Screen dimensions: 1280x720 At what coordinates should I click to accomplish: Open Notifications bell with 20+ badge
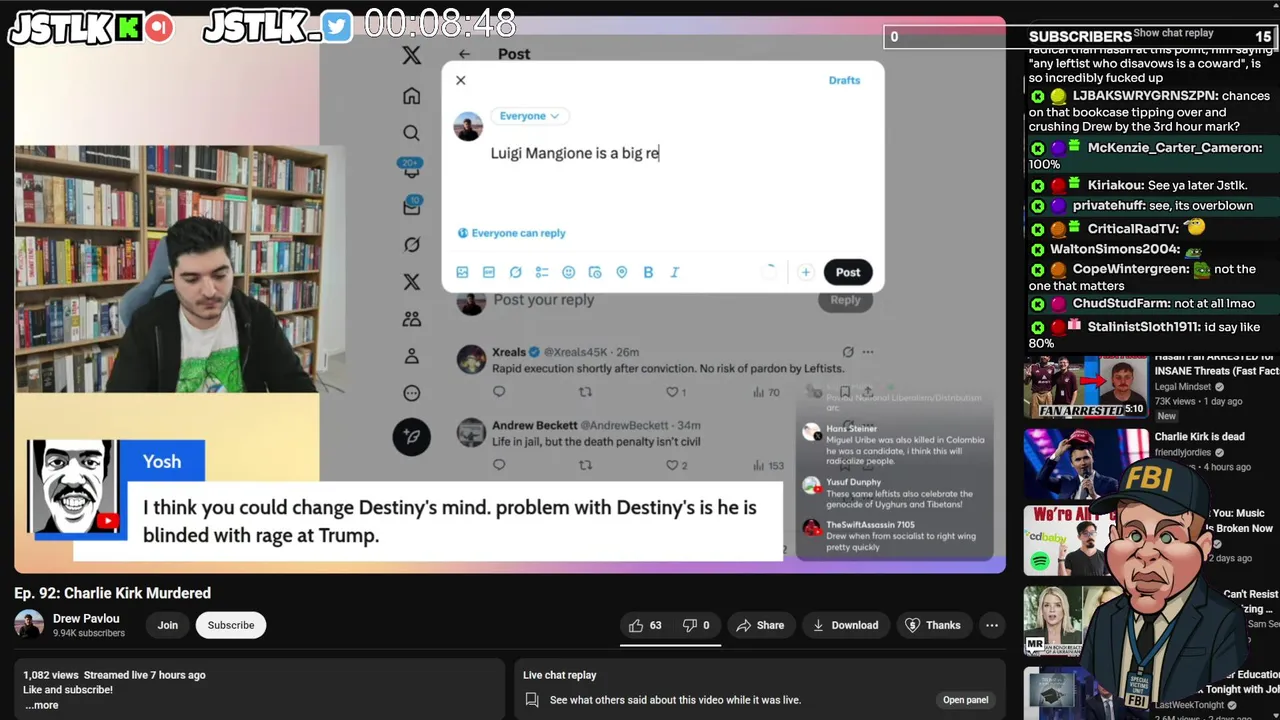[x=411, y=169]
